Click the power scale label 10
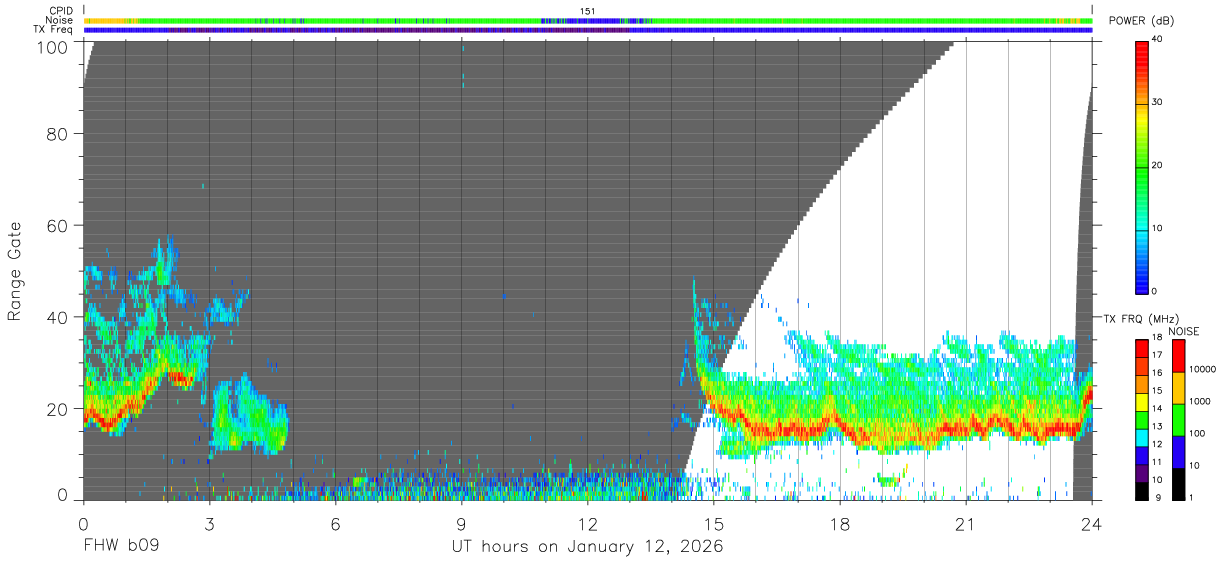Viewport: 1228px width, 567px height. pyautogui.click(x=1158, y=228)
